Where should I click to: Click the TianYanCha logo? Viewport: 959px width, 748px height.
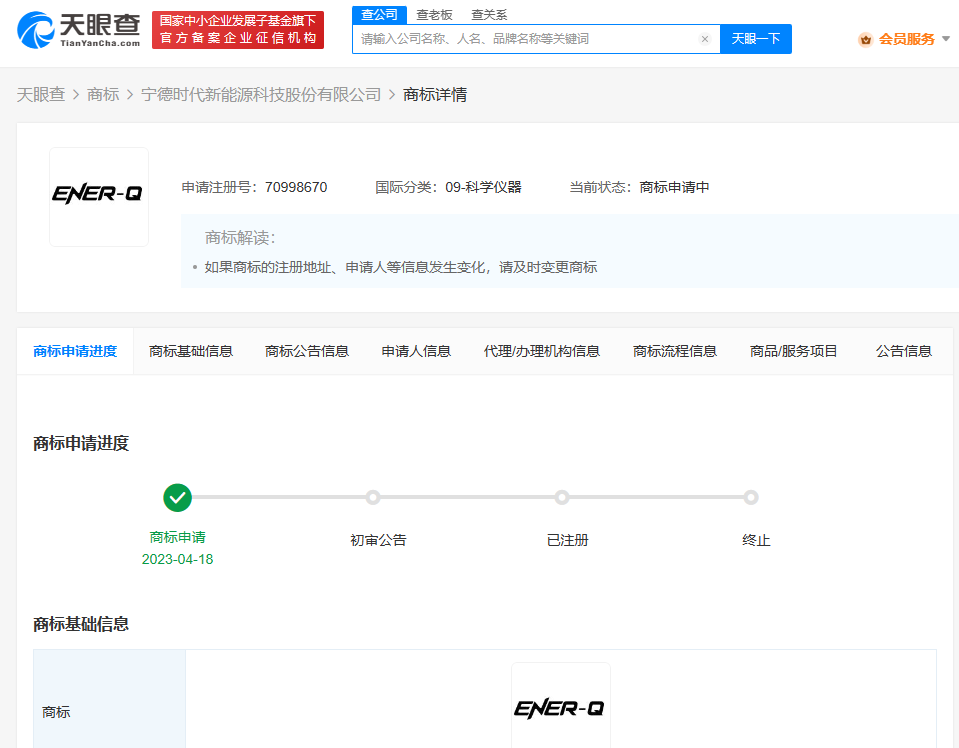click(x=78, y=29)
